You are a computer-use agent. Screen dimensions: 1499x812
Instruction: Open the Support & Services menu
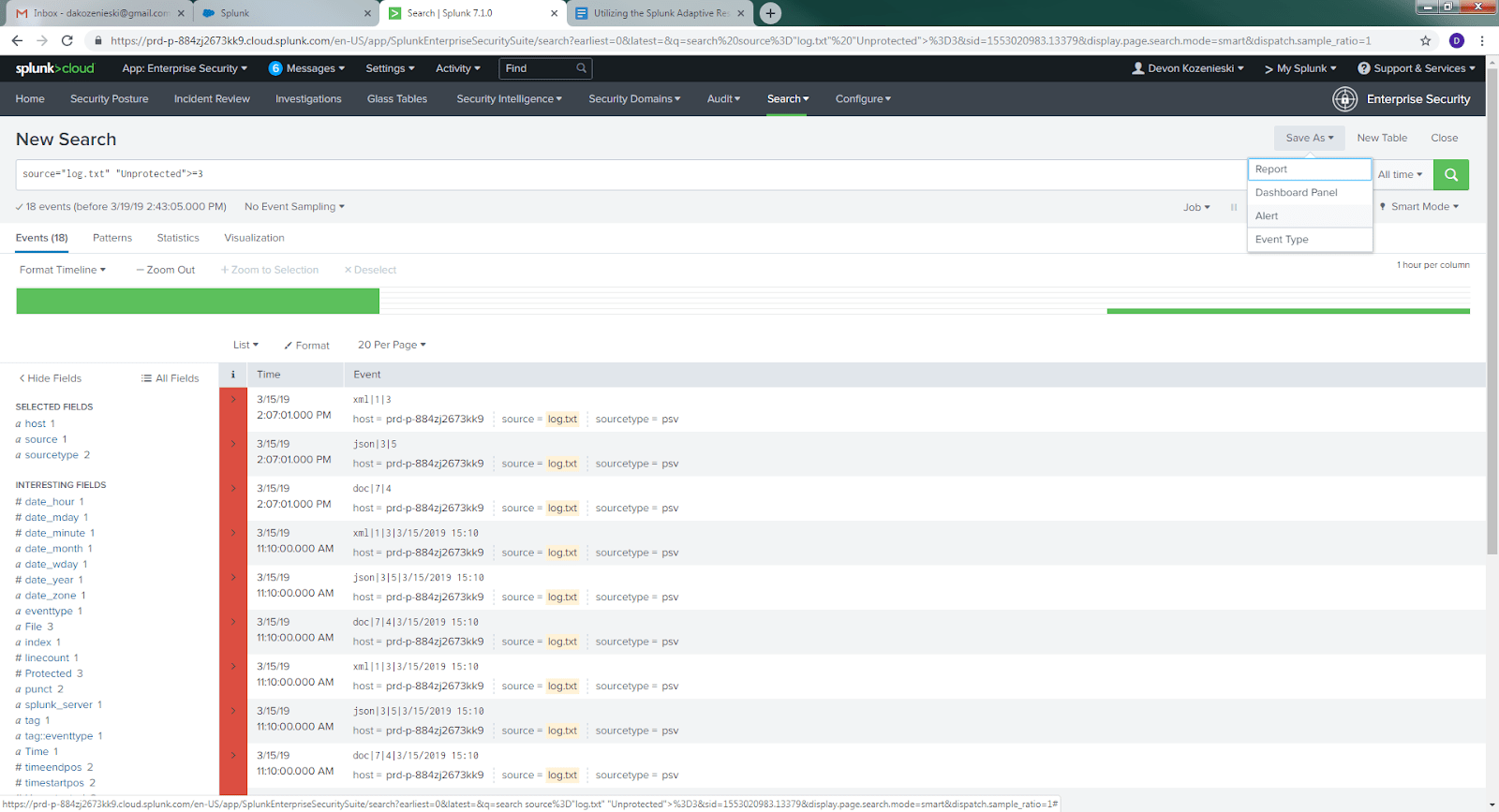(x=1417, y=68)
